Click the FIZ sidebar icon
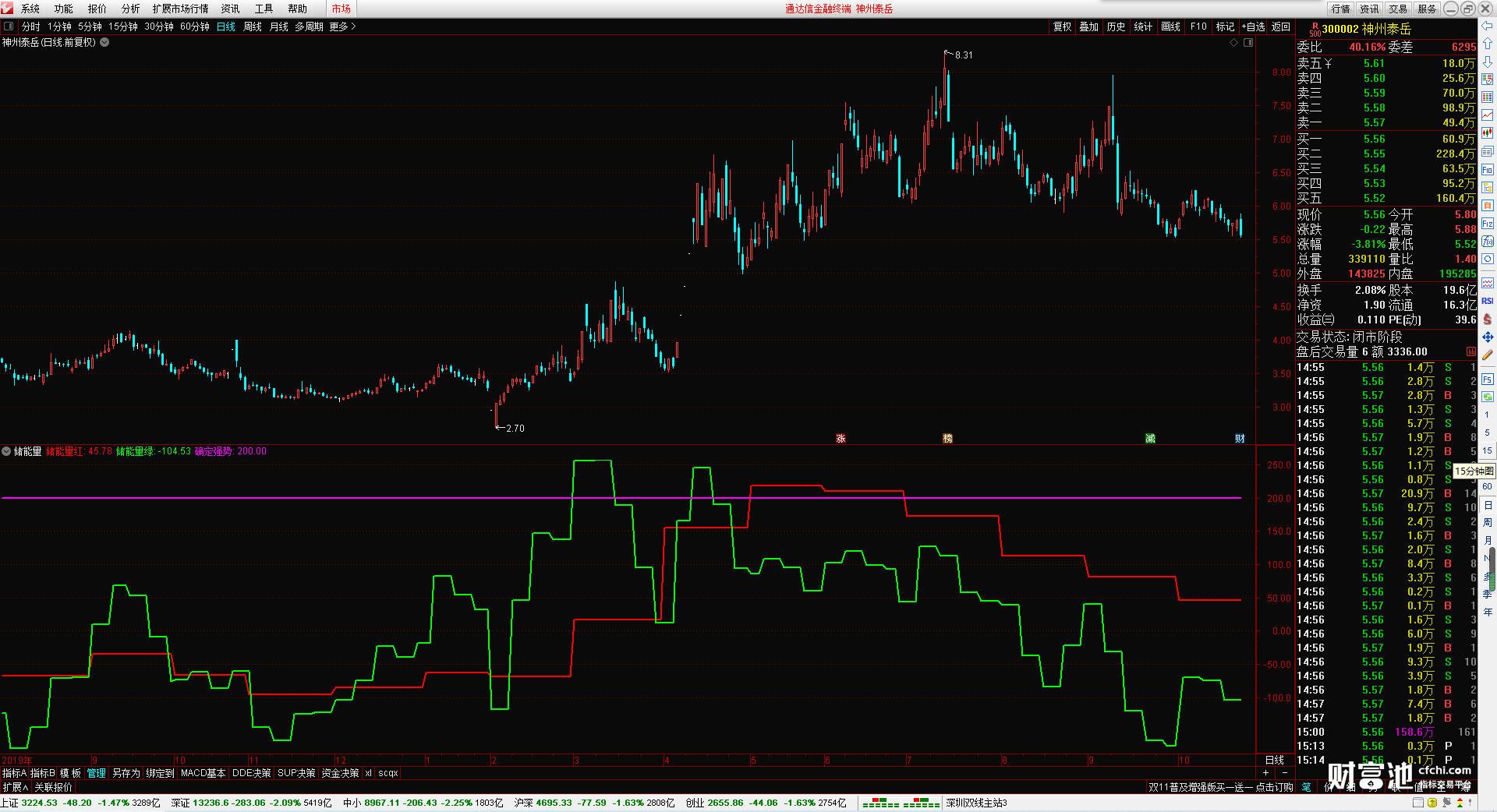This screenshot has width=1497, height=812. 1487,224
